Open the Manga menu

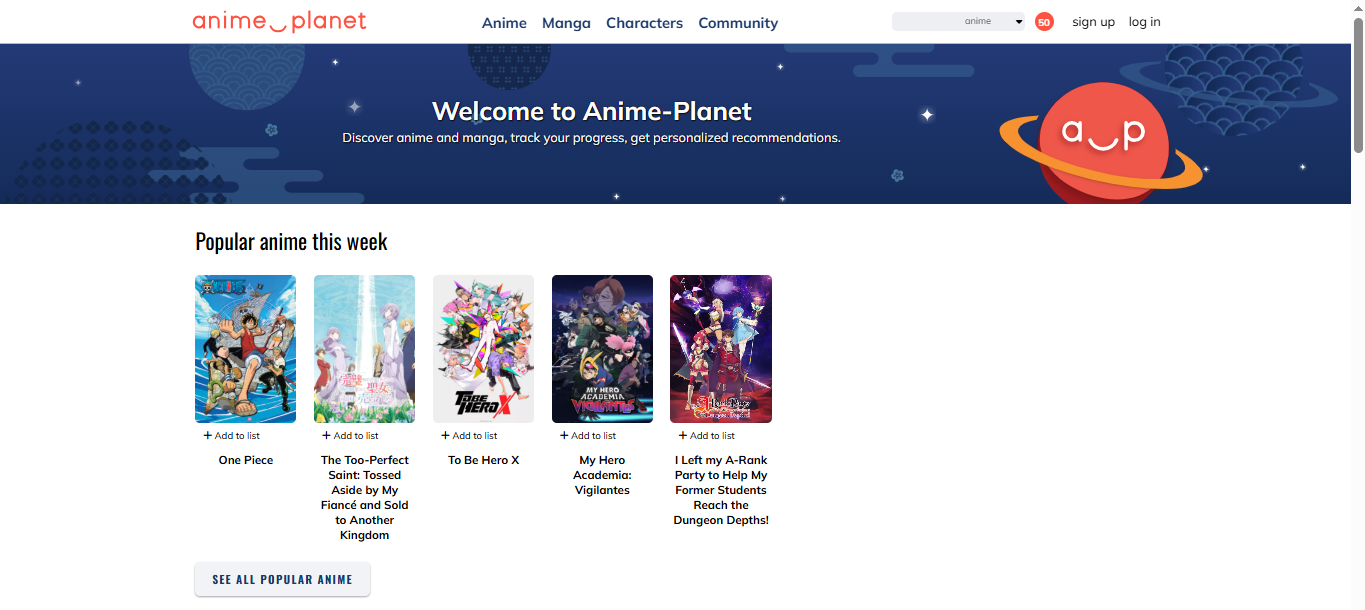566,23
